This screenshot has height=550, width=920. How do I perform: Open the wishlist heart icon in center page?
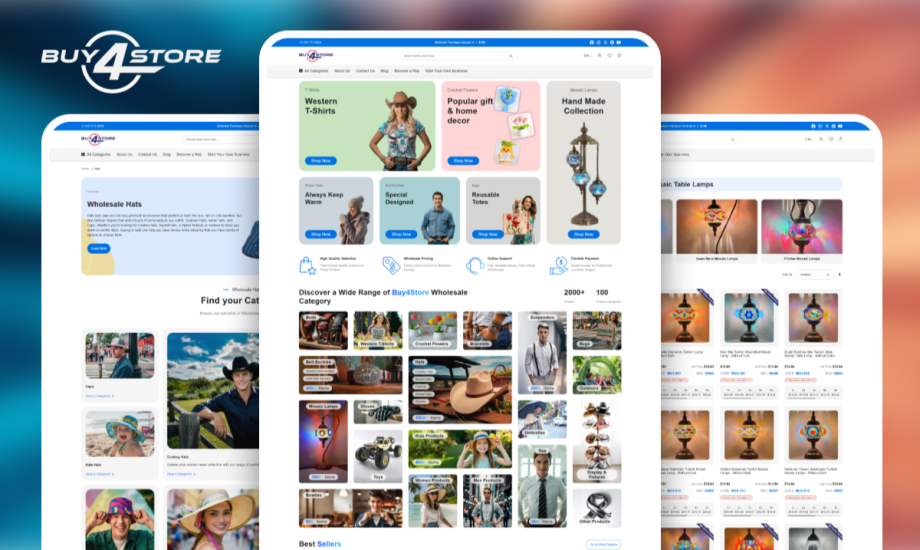pyautogui.click(x=609, y=56)
